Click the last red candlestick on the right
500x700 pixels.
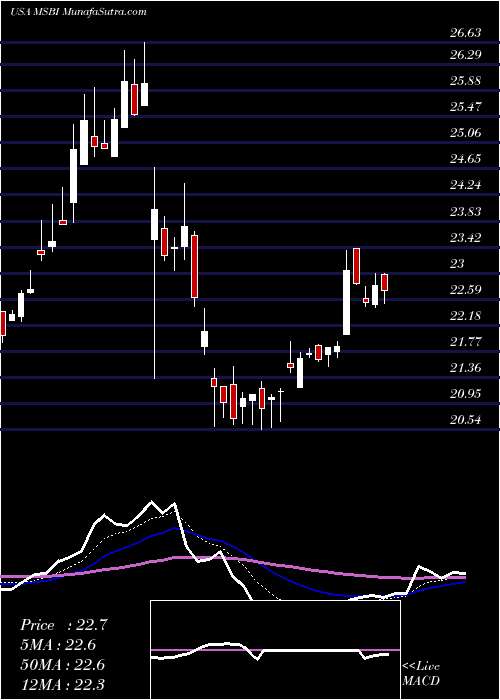click(x=384, y=282)
